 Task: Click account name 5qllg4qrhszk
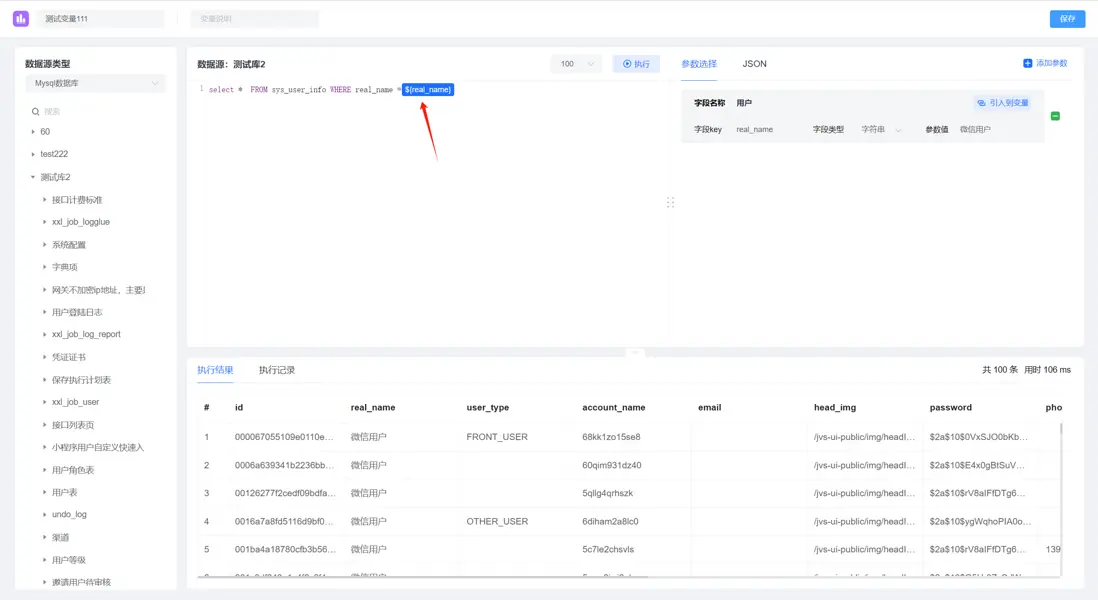click(607, 493)
